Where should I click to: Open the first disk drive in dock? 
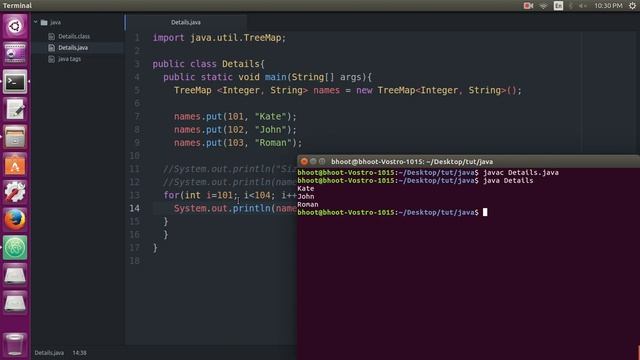tap(15, 276)
